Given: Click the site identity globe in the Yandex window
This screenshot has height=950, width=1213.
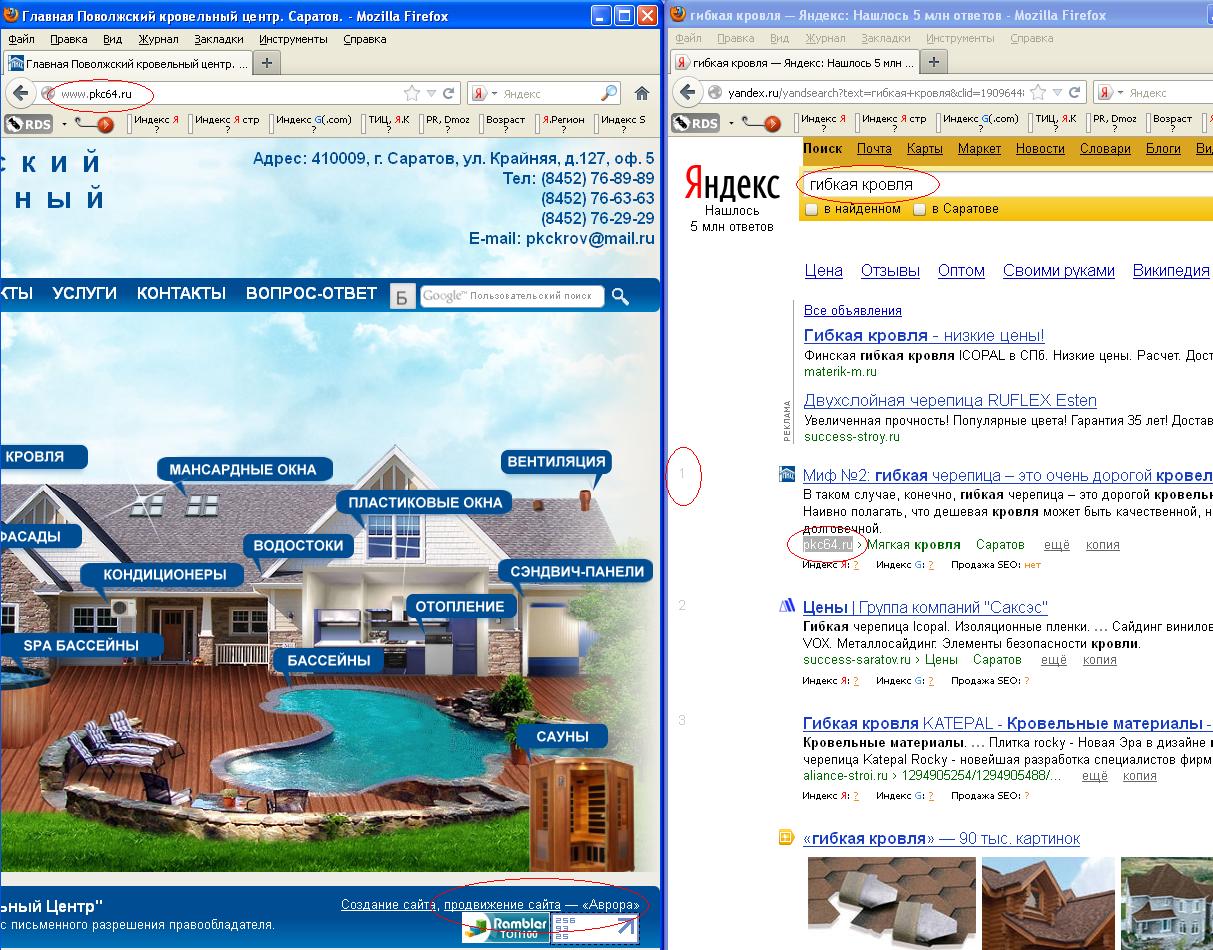Looking at the screenshot, I should [714, 93].
